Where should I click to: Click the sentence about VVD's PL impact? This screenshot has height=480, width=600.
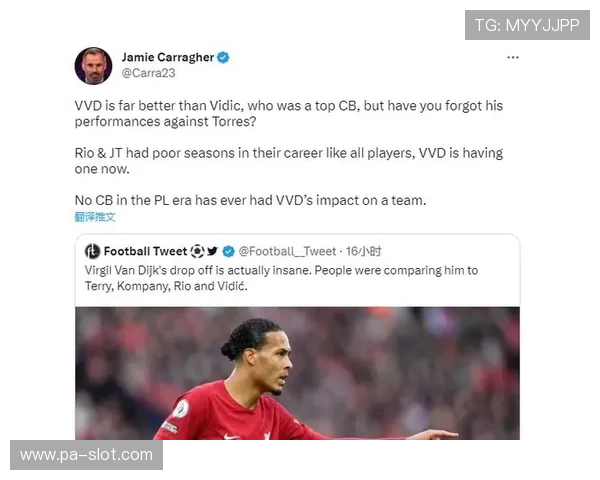coord(250,200)
